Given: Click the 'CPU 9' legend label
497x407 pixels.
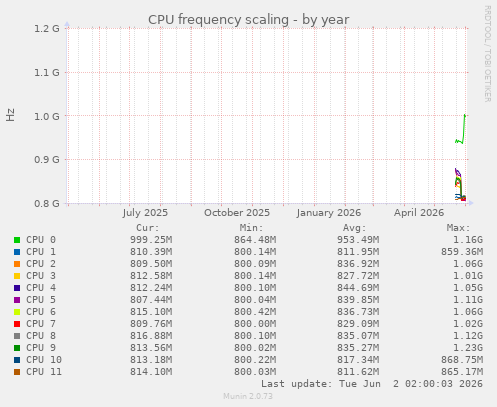Looking at the screenshot, I should 41,348.
